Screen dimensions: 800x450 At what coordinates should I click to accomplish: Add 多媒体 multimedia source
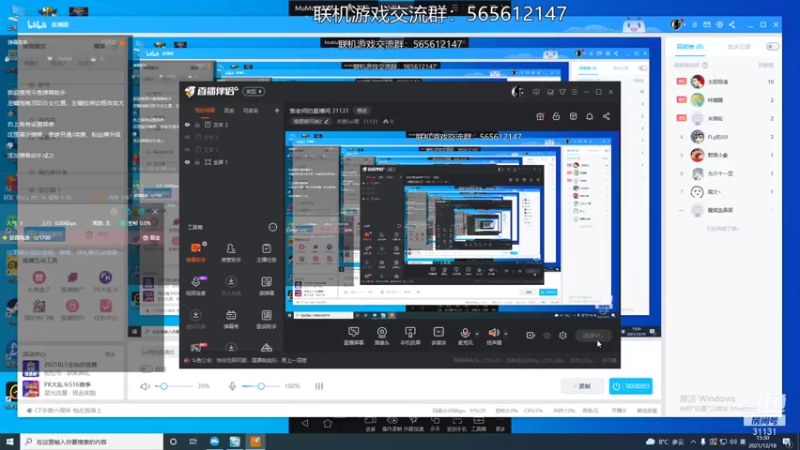[439, 336]
